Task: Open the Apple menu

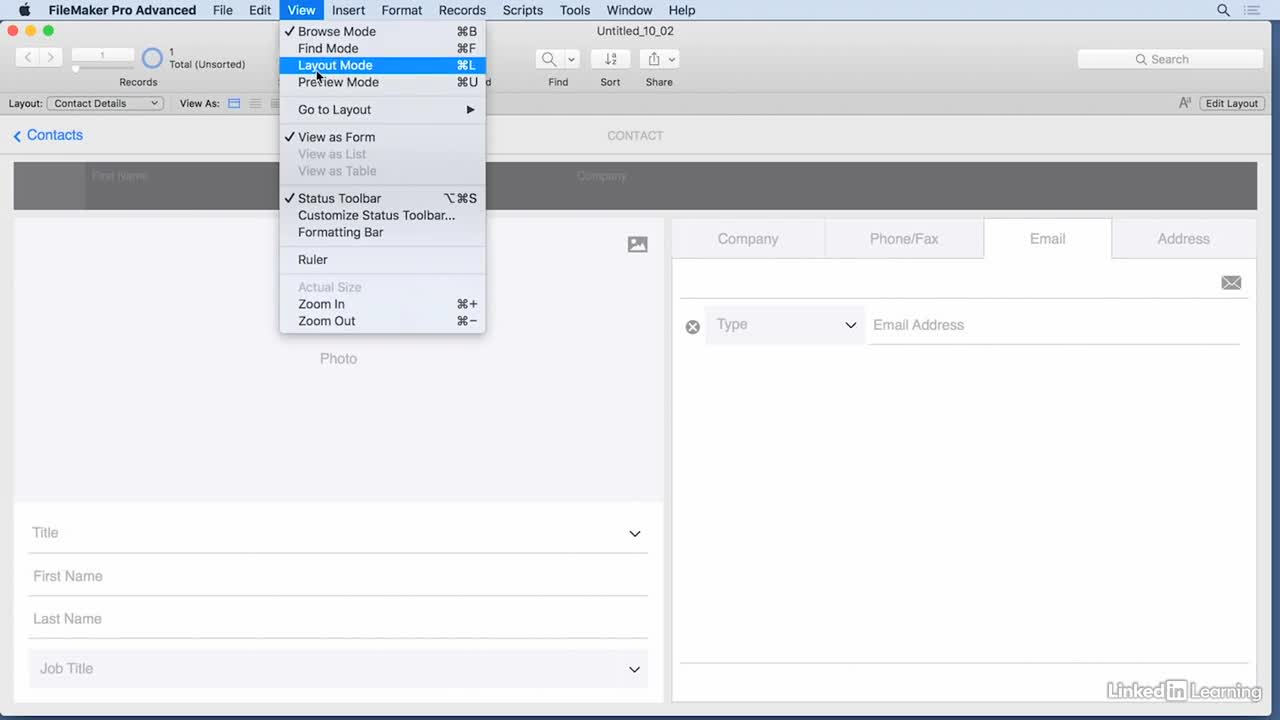Action: 24,10
